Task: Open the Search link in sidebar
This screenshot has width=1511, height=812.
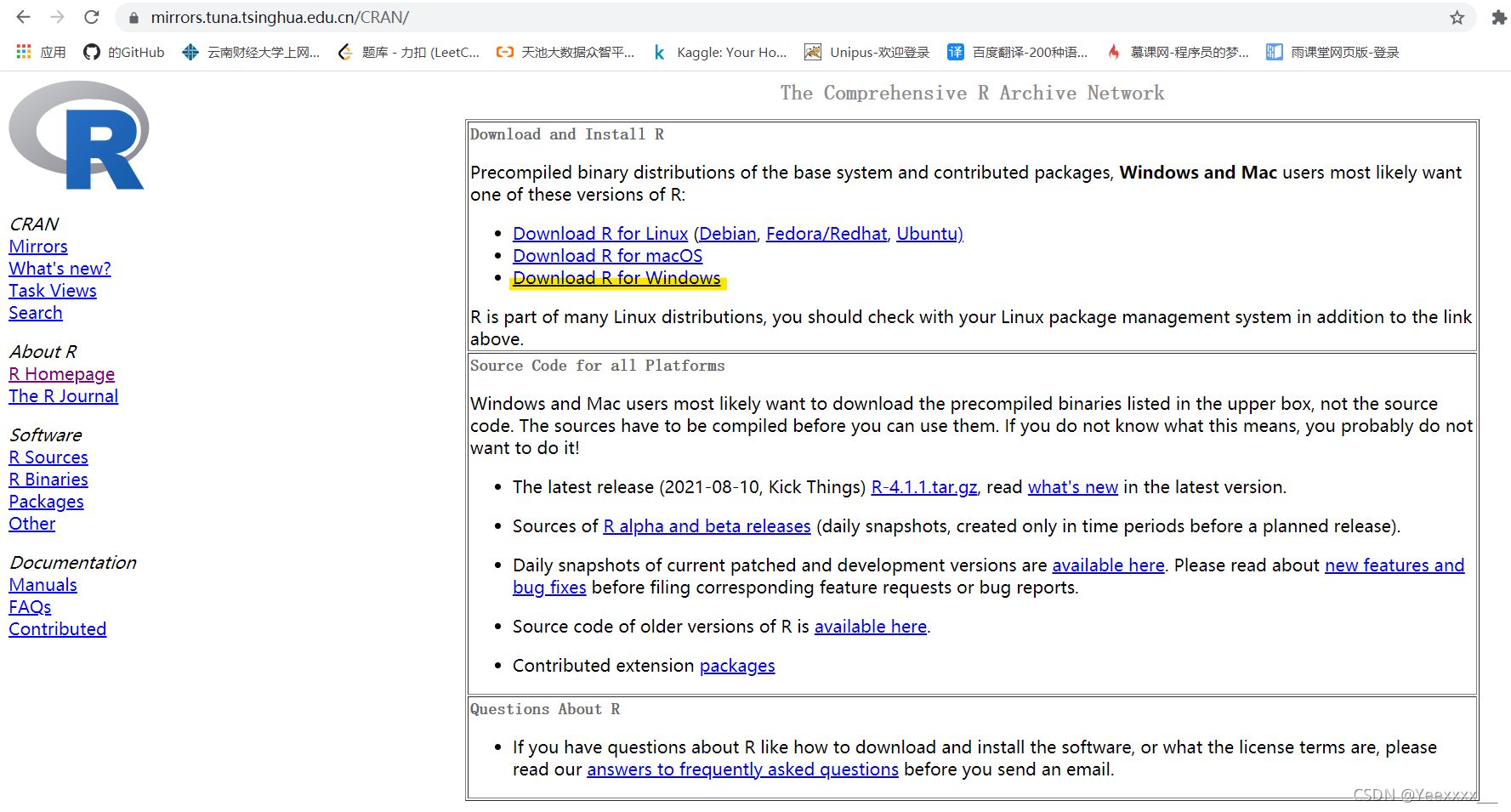Action: coord(36,313)
